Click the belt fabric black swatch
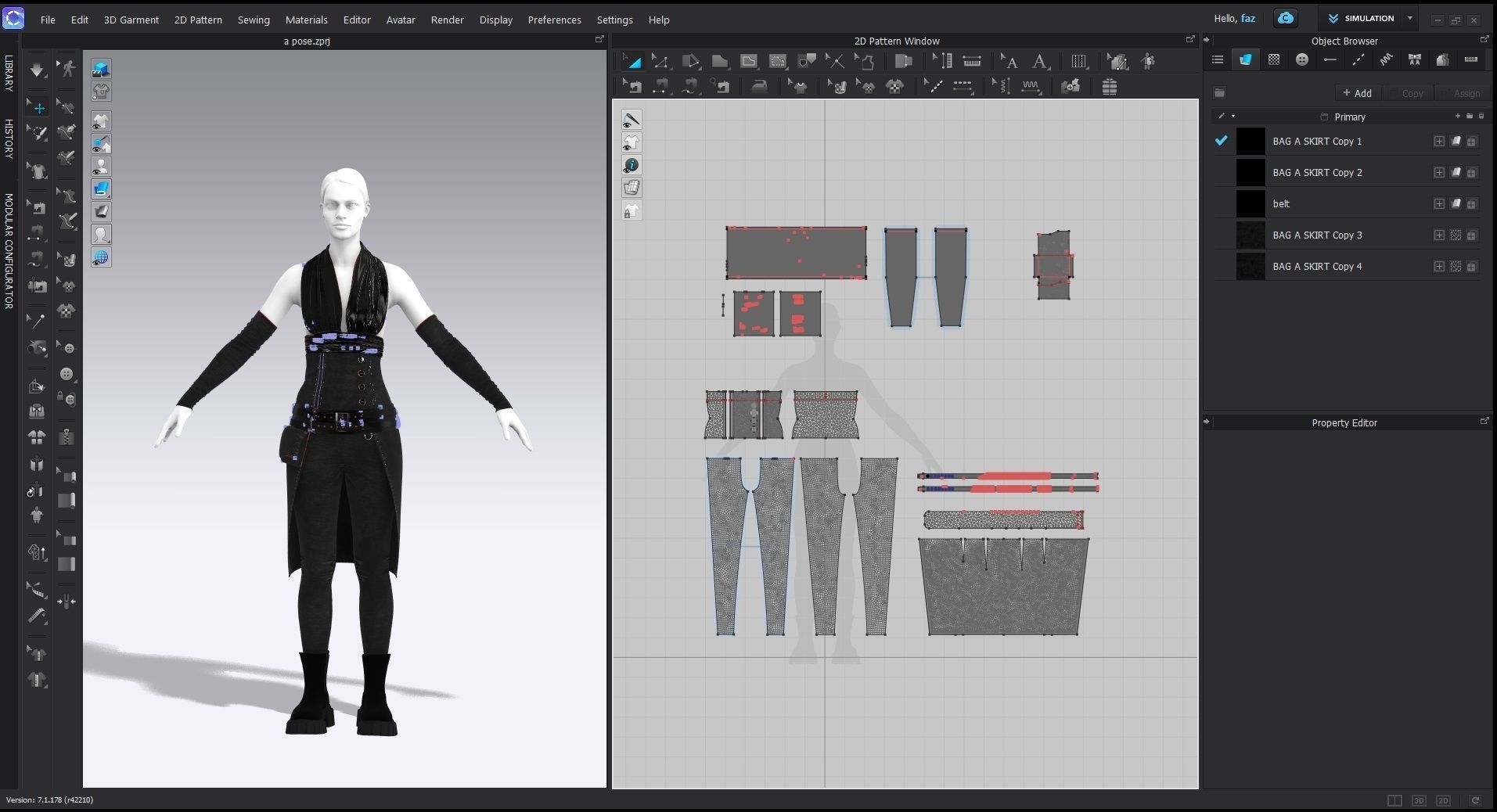 [1250, 203]
